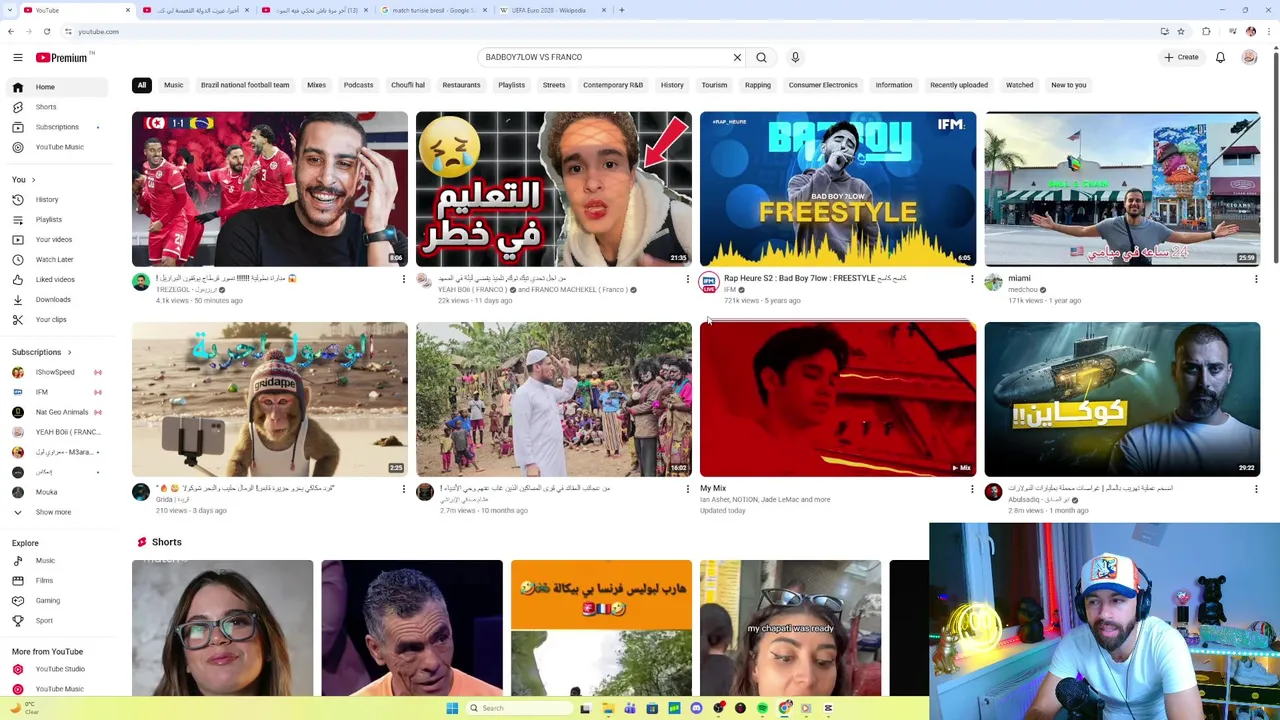Open Liked videos
The image size is (1280, 720).
pos(55,280)
